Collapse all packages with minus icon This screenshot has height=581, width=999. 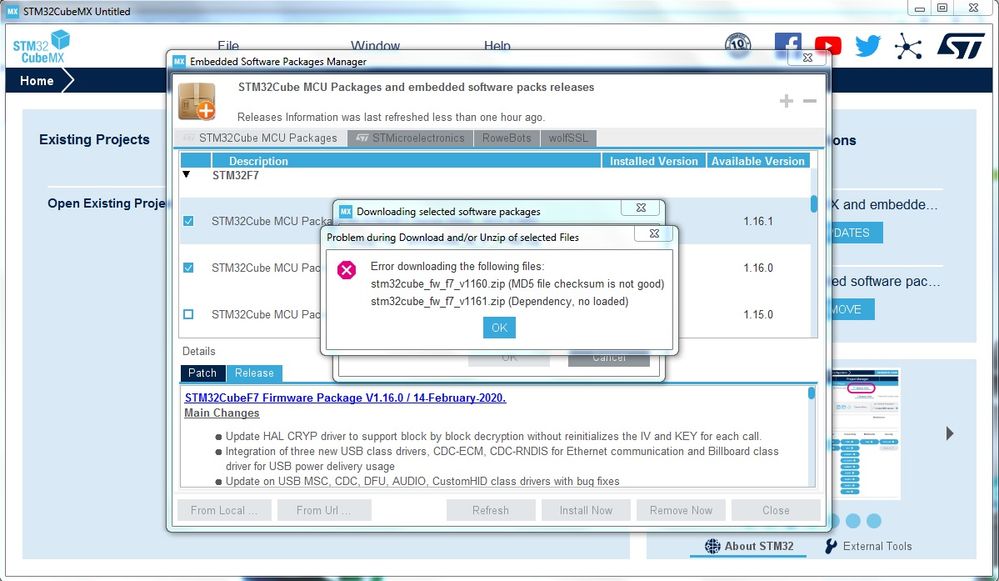[x=810, y=101]
